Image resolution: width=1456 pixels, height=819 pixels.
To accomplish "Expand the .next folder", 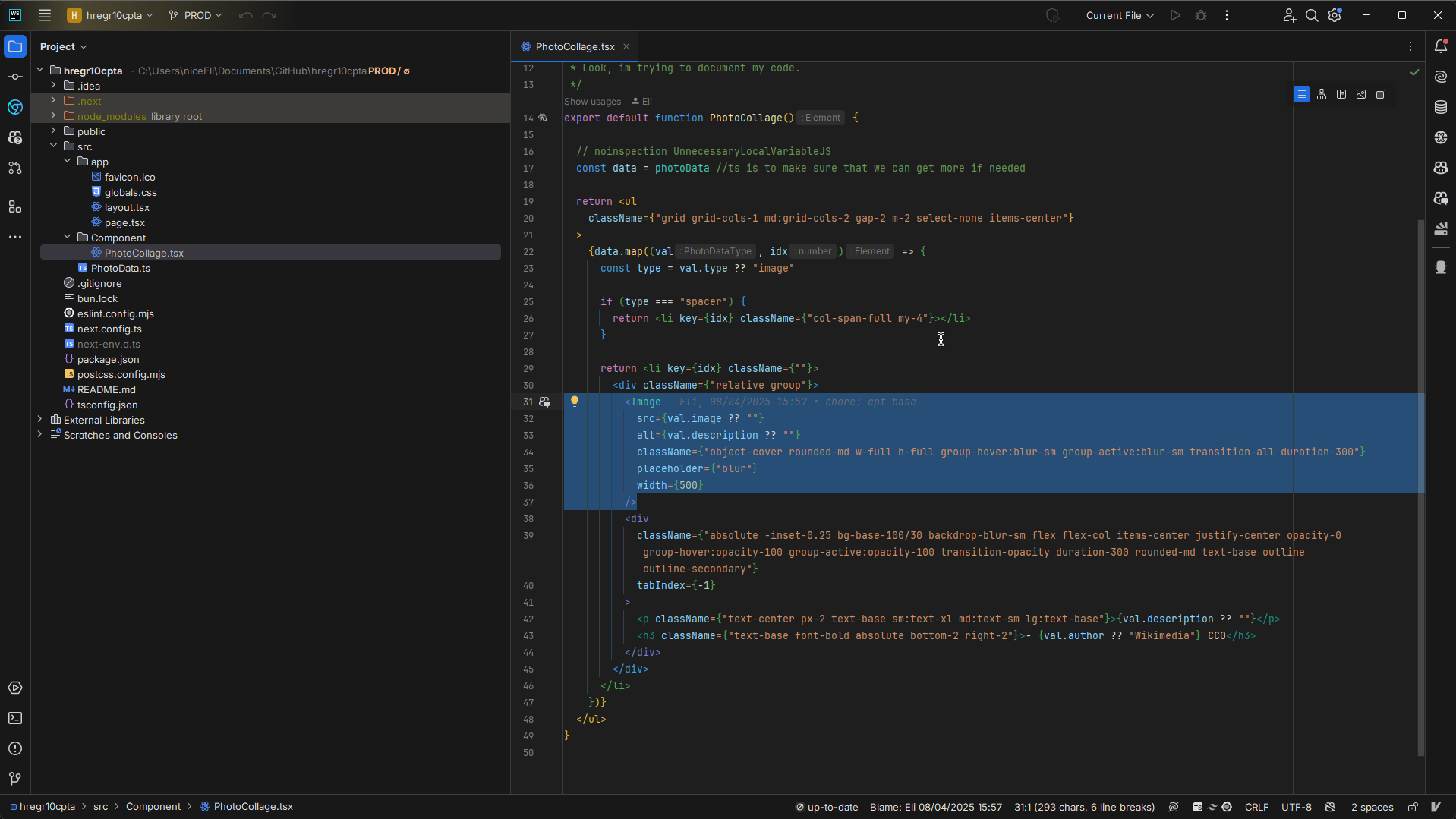I will click(53, 101).
